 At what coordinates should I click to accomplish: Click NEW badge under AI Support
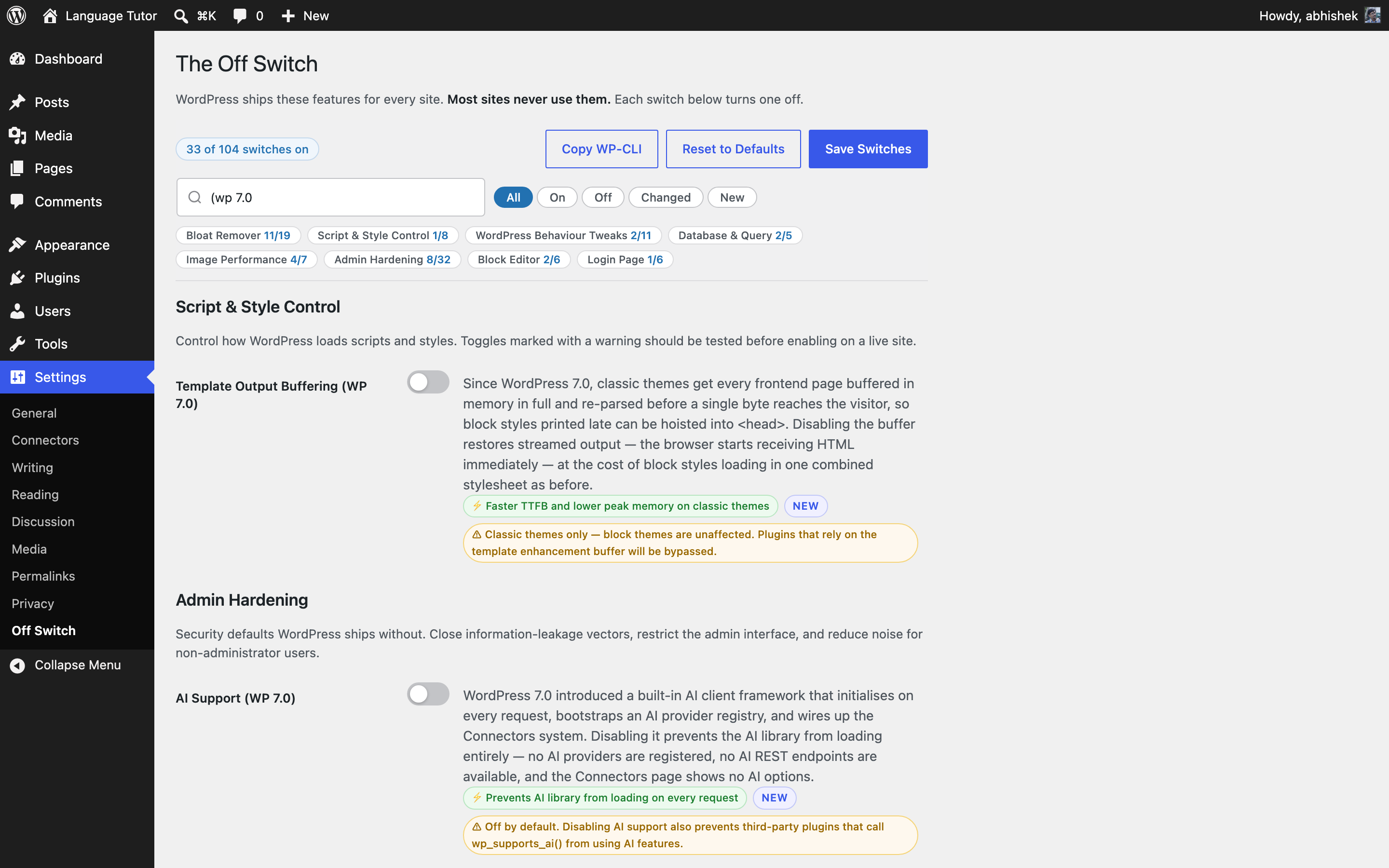point(774,798)
